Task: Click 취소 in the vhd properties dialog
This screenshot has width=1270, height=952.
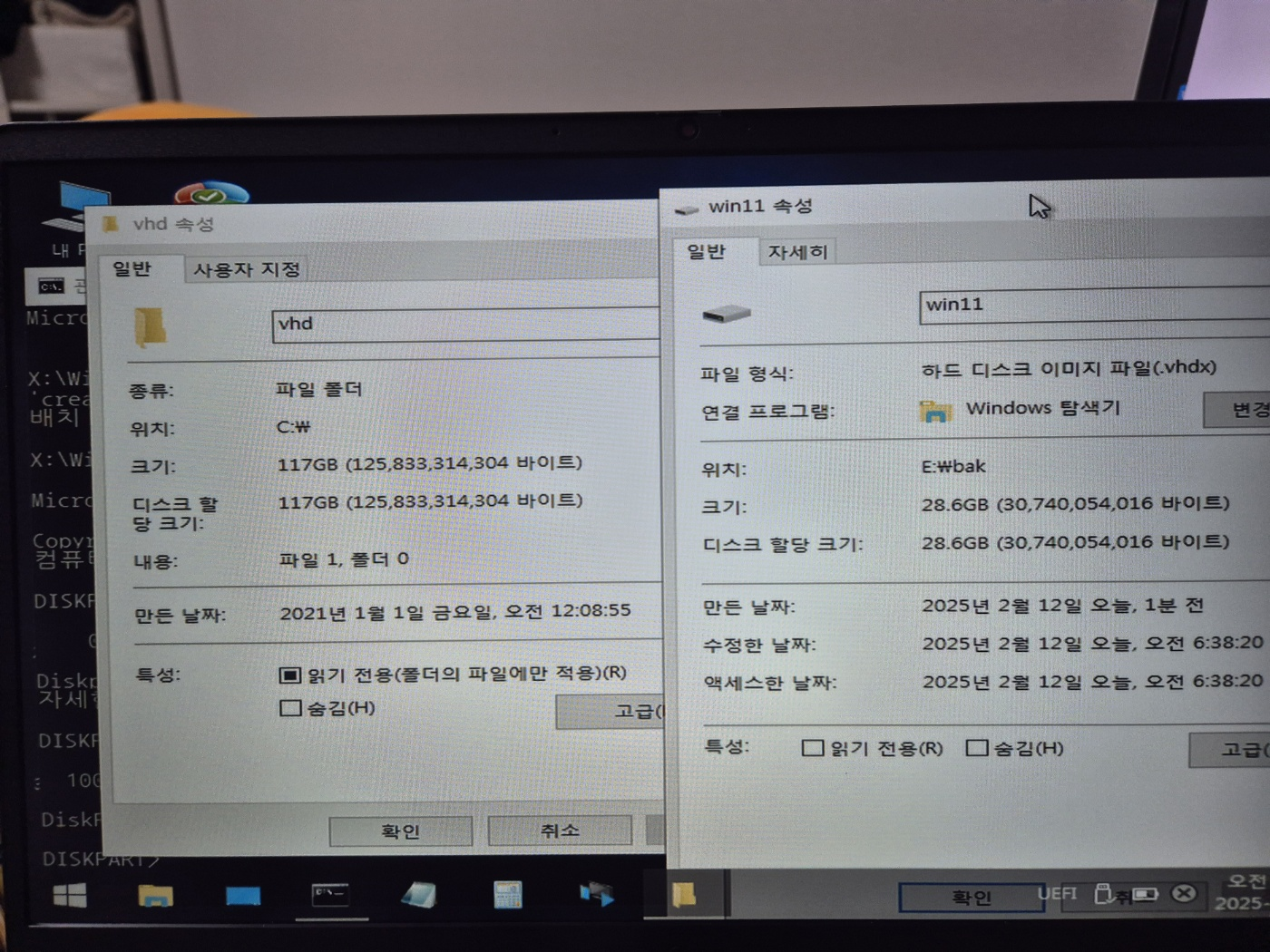Action: pyautogui.click(x=559, y=830)
